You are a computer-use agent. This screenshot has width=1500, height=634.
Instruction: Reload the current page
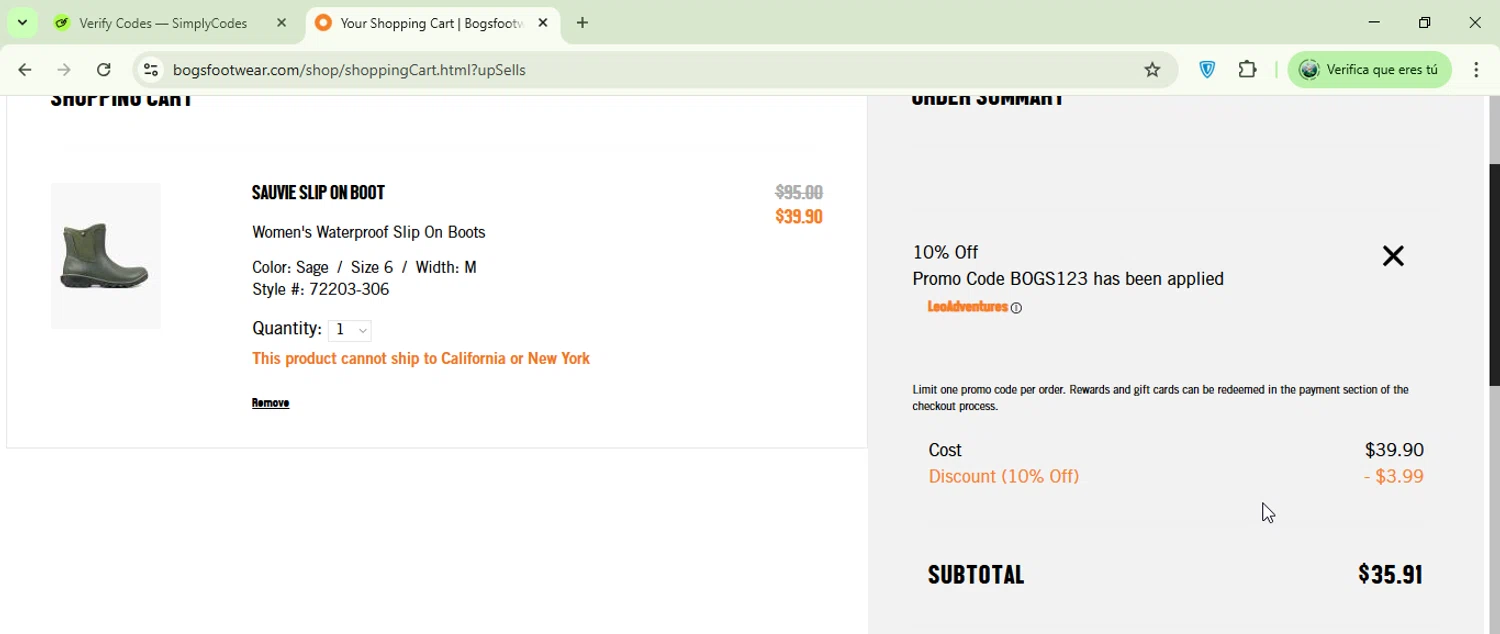point(104,70)
